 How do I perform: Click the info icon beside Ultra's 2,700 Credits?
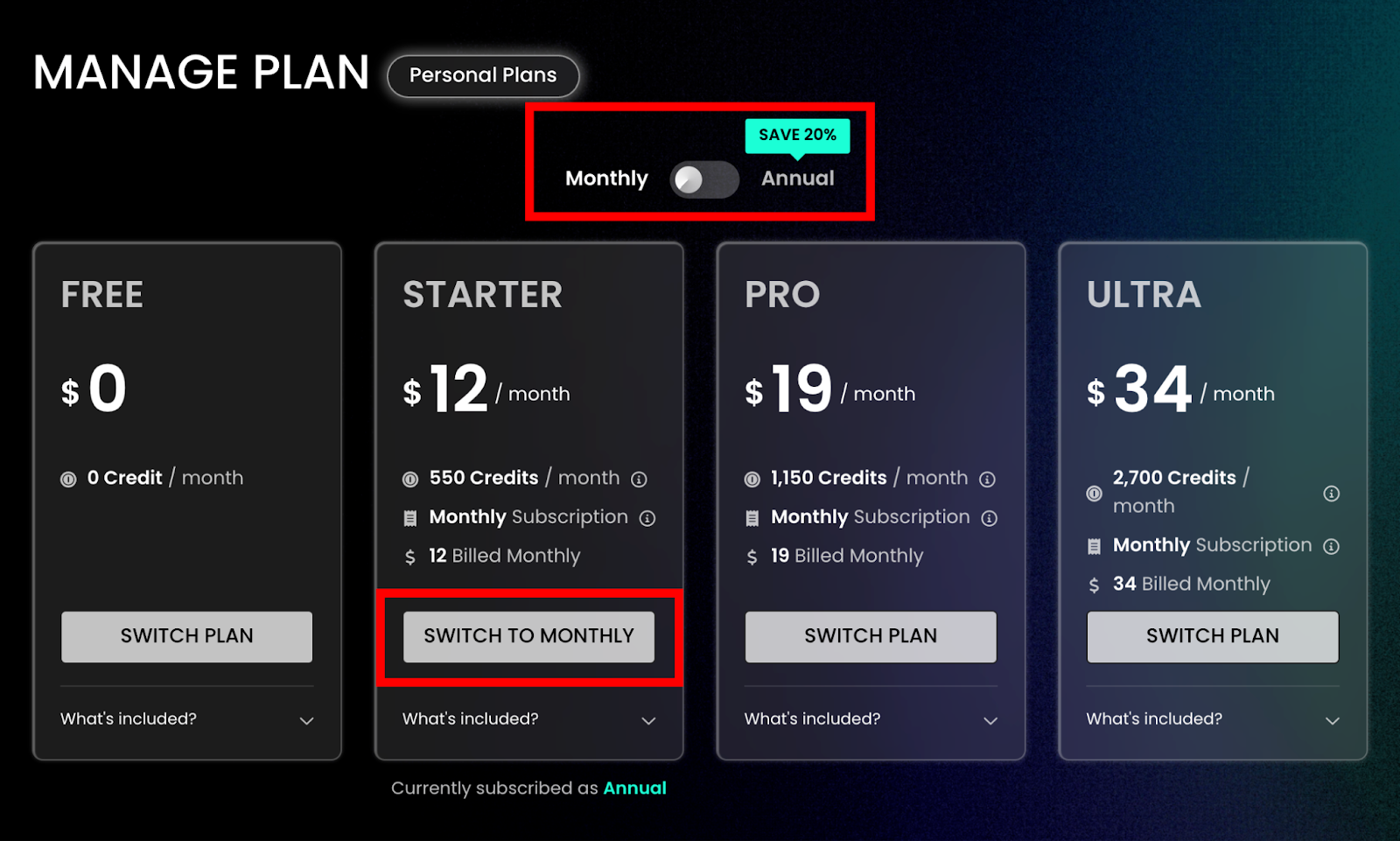pos(1331,493)
